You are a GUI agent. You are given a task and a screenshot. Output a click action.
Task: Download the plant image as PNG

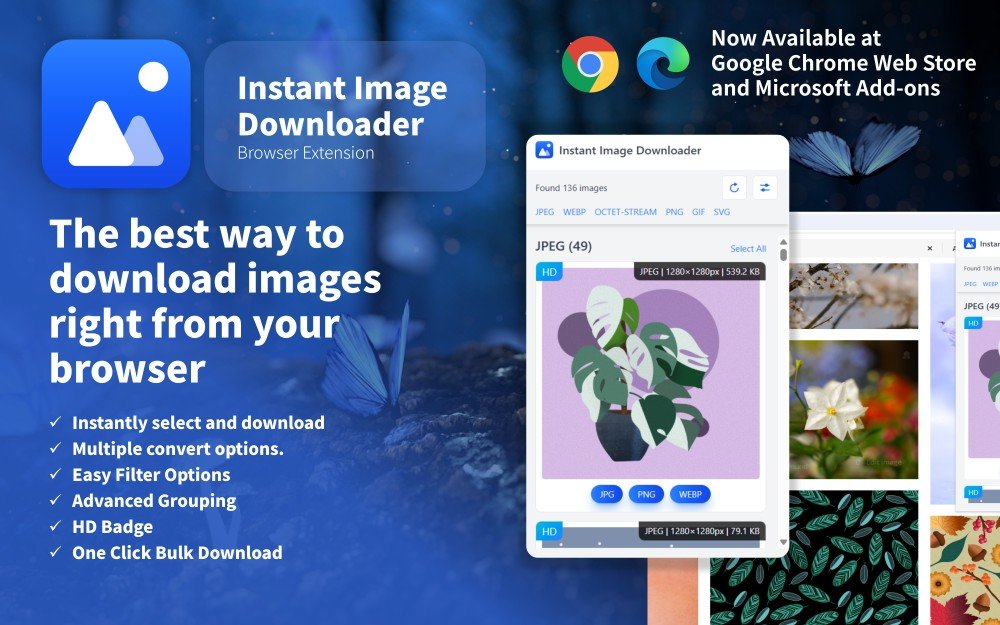coord(646,494)
